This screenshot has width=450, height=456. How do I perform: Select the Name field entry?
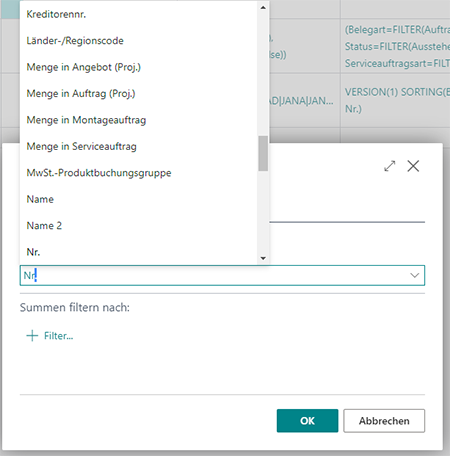pos(139,199)
